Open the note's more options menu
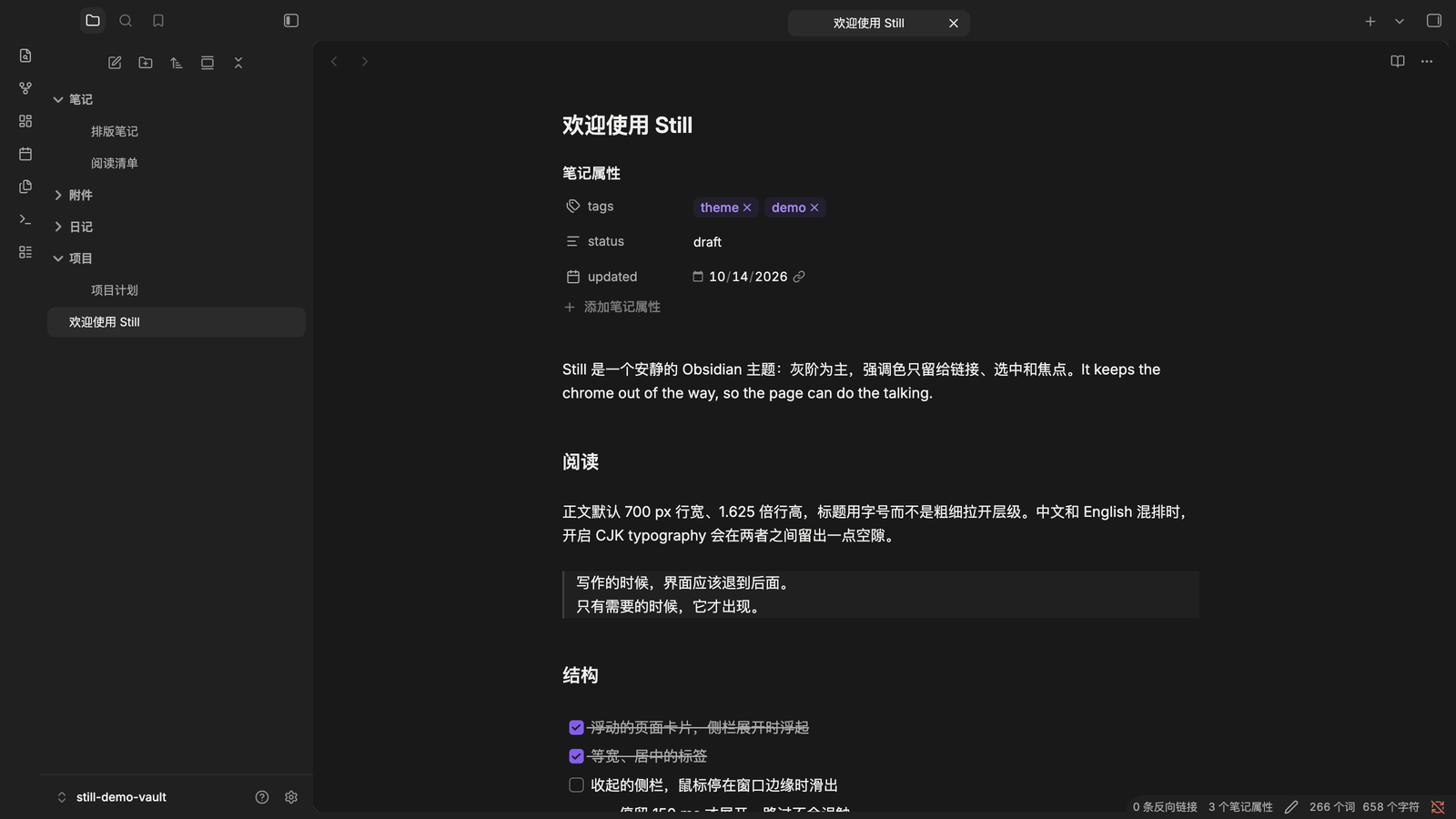This screenshot has width=1456, height=819. tap(1427, 61)
